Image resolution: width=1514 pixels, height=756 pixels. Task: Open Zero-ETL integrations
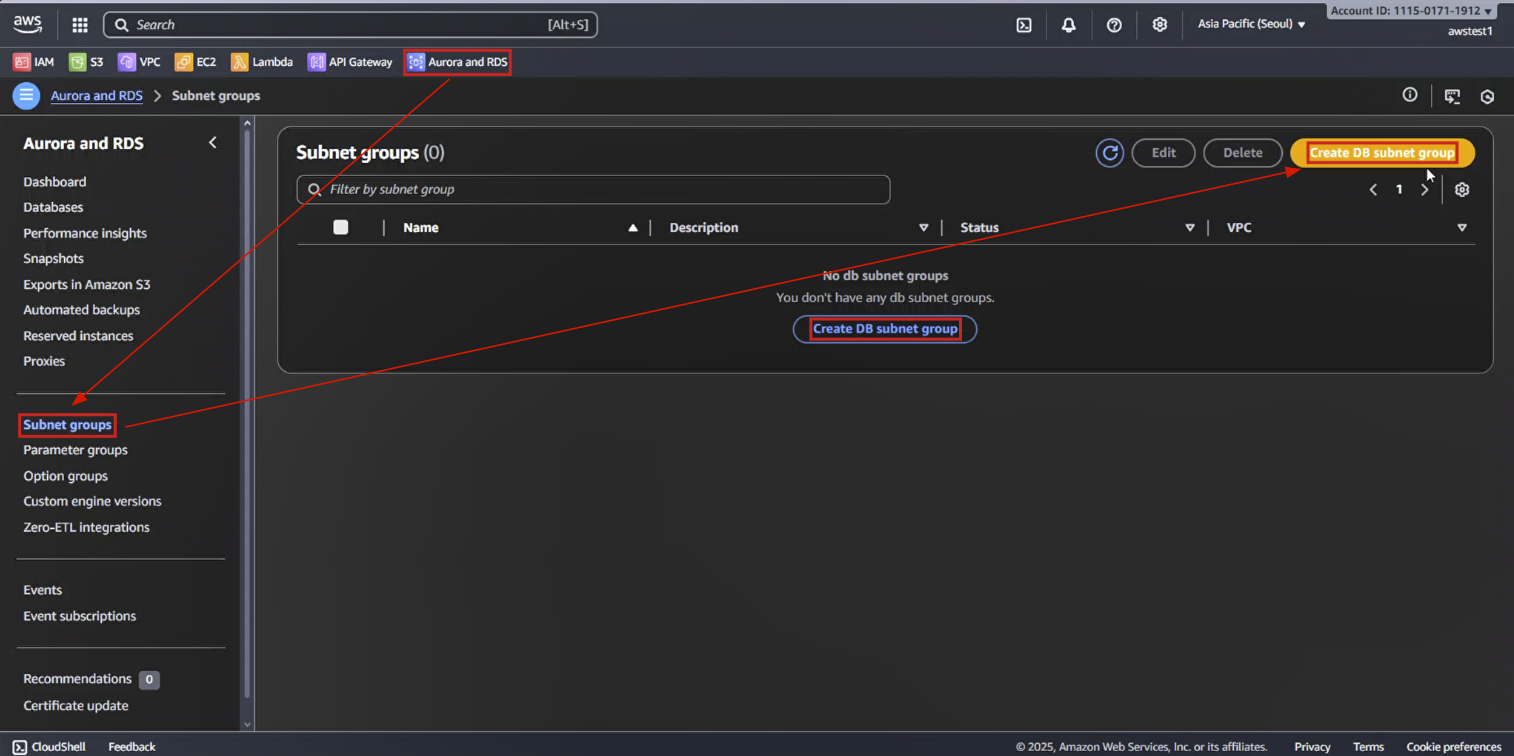click(86, 527)
